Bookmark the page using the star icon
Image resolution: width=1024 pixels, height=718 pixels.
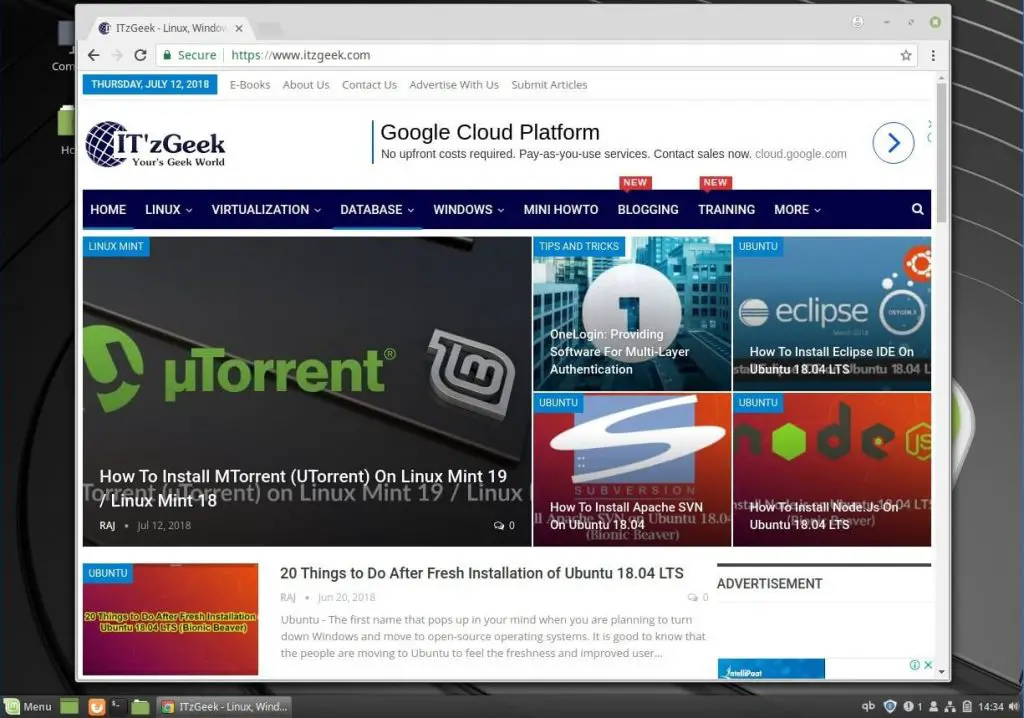coord(906,56)
